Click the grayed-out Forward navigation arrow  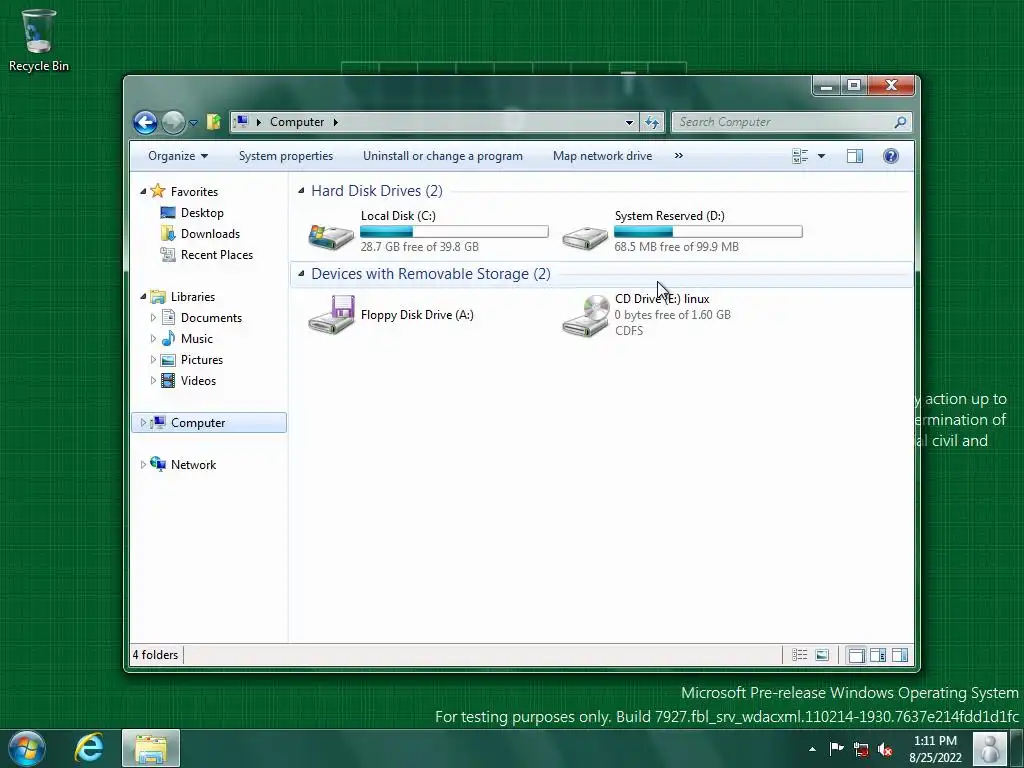[173, 122]
